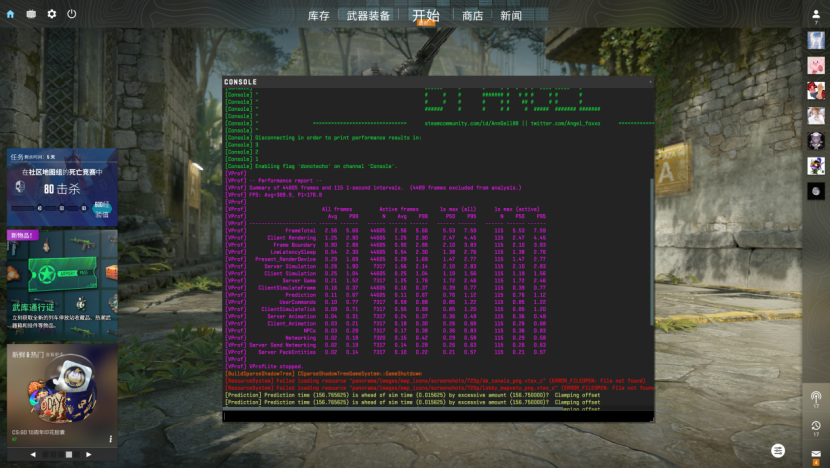Viewport: 830px width, 468px height.
Task: Open the 武器装备 tab
Action: pyautogui.click(x=368, y=16)
